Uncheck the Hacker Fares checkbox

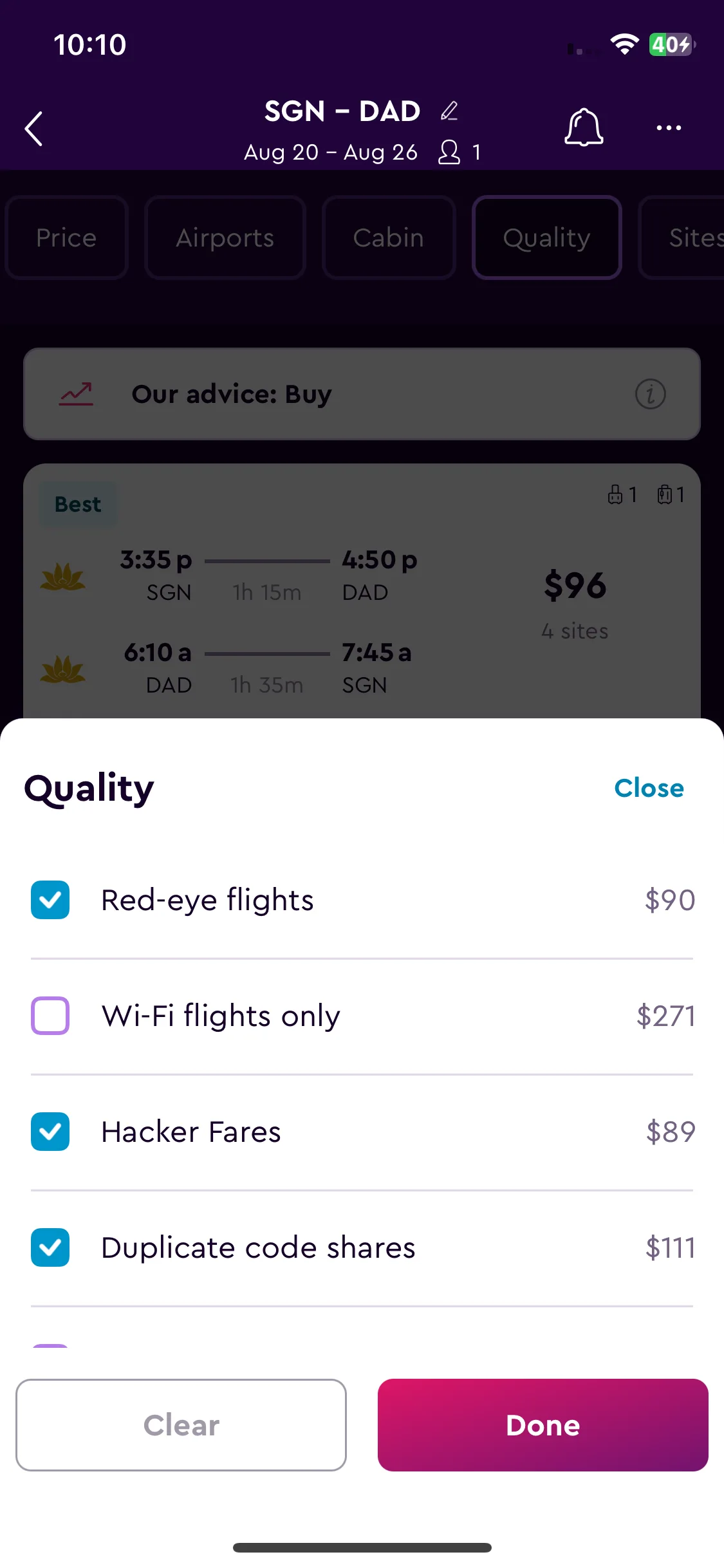pos(50,1132)
